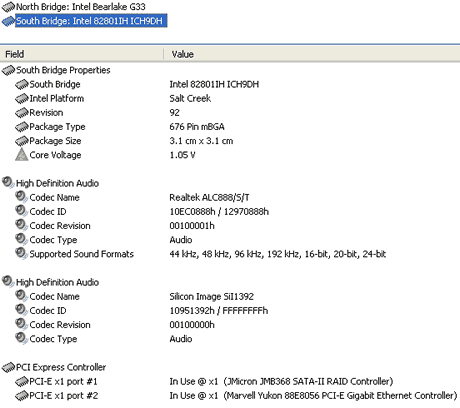Viewport: 460px width, 408px height.
Task: Select the North Bridge: Intel Bearlake G33 entry
Action: point(81,7)
